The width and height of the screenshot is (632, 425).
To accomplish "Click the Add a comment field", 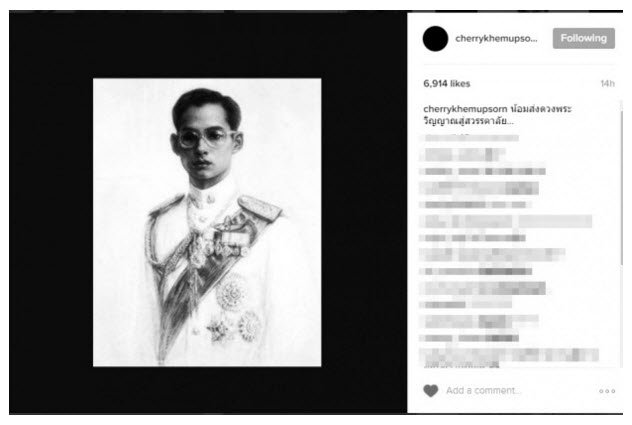I will [x=483, y=390].
